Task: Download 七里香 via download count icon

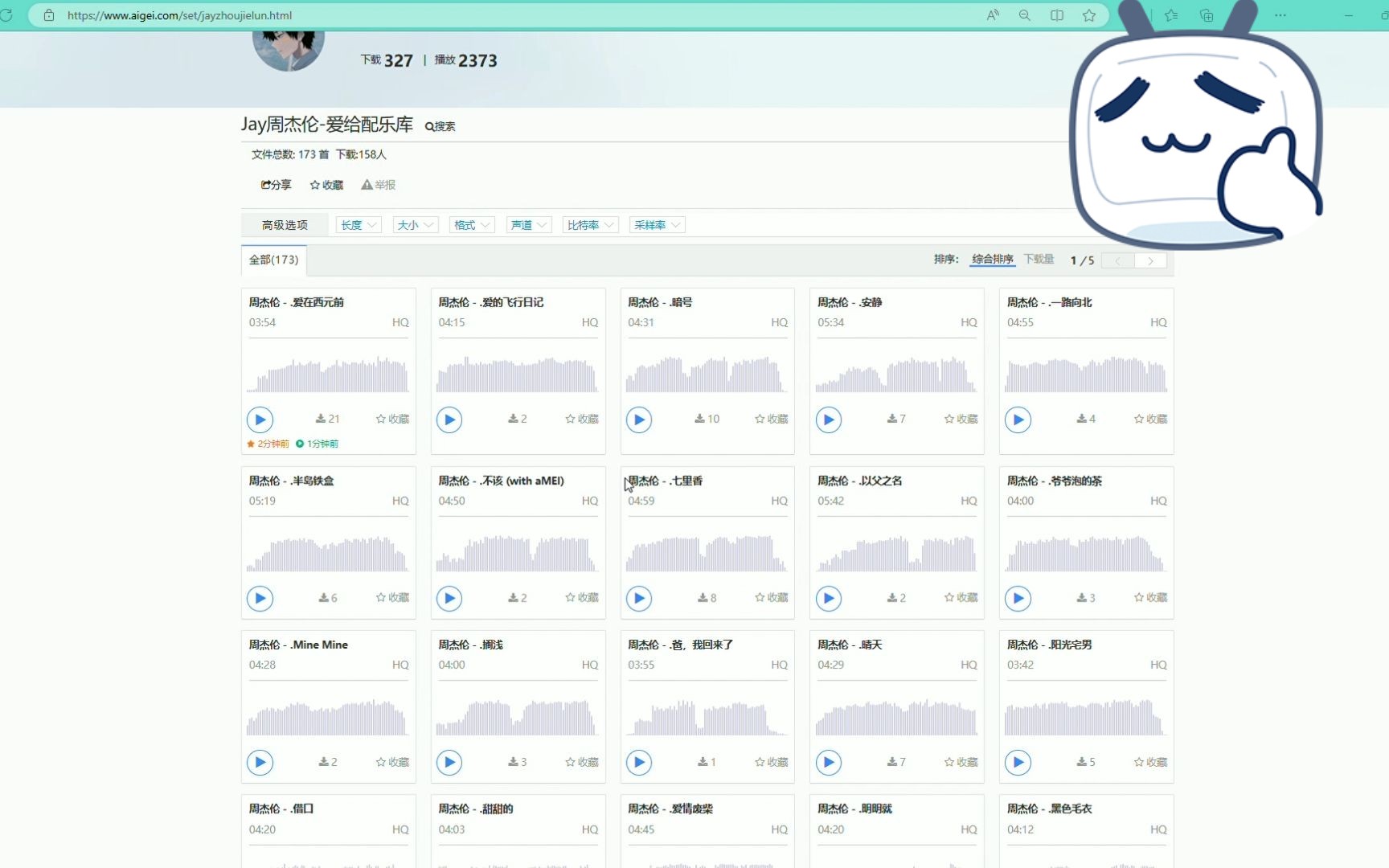Action: pyautogui.click(x=707, y=597)
